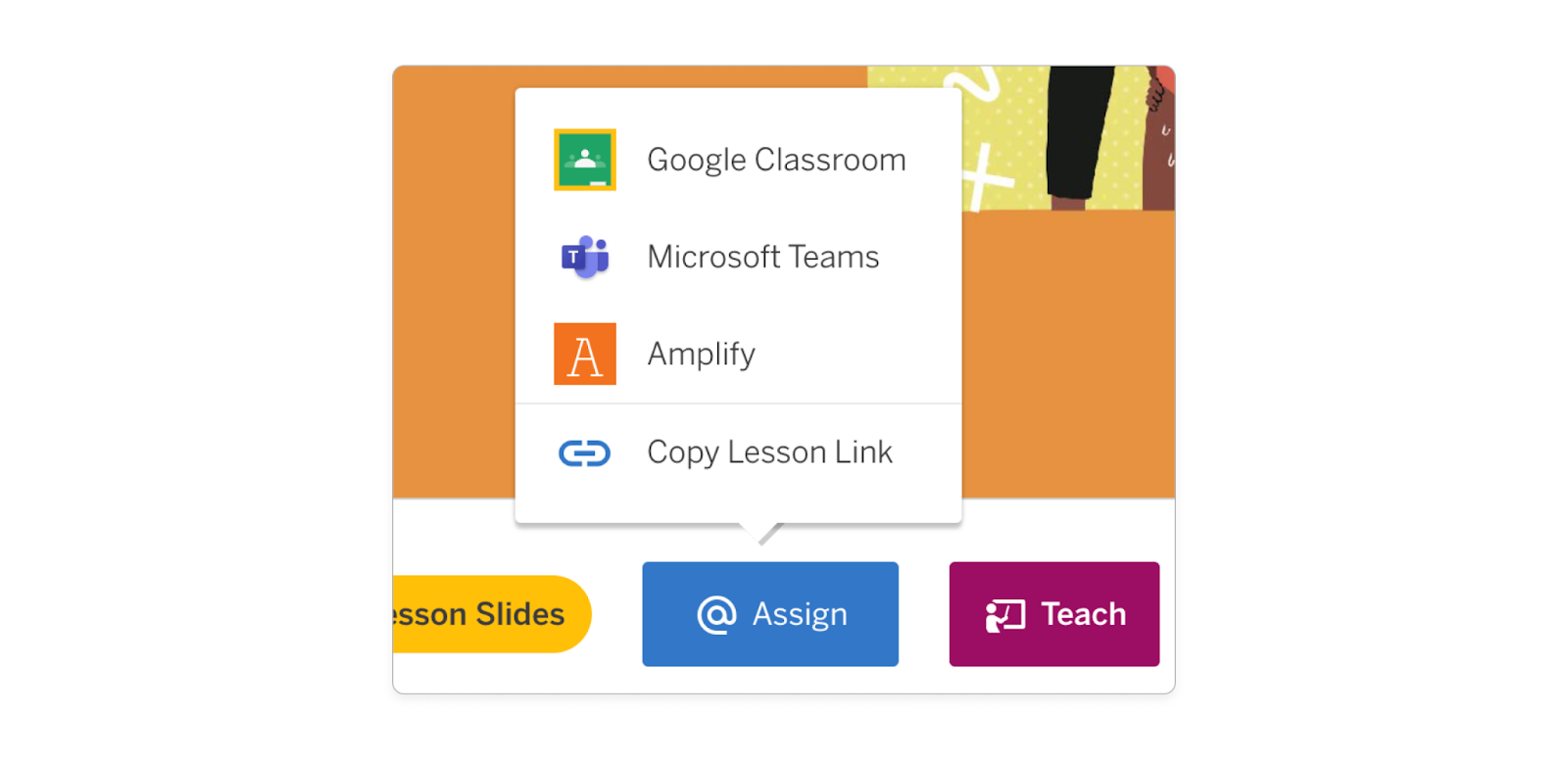
Task: Select the Copy Lesson Link text
Action: (x=769, y=452)
